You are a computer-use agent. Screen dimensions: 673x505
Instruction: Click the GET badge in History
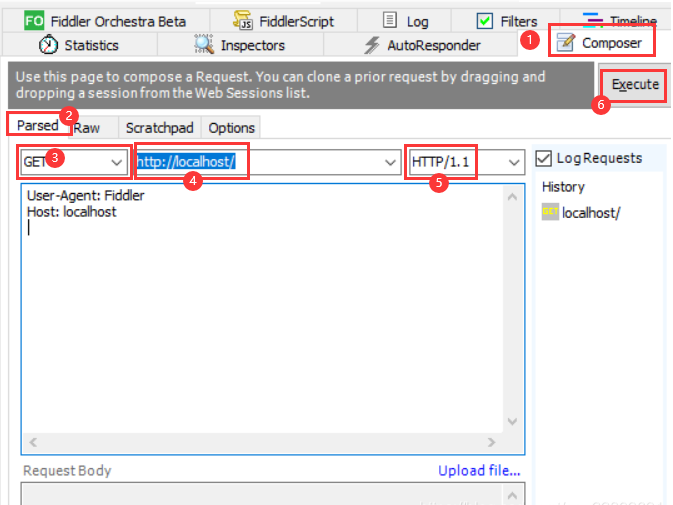(x=550, y=212)
